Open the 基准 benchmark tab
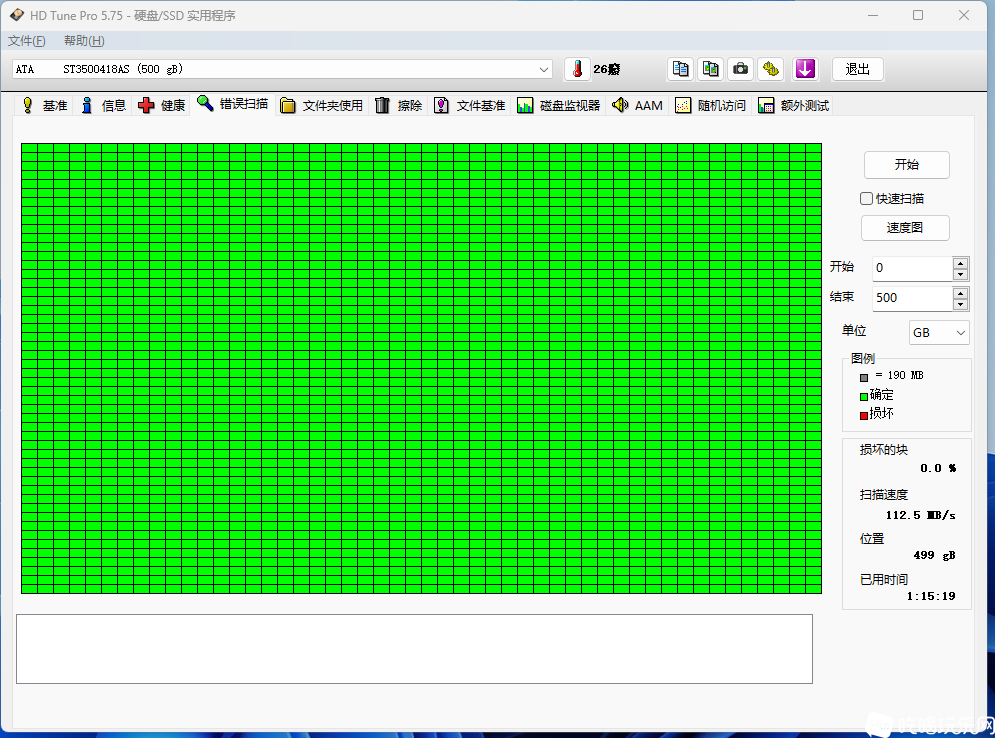The image size is (995, 738). click(44, 105)
